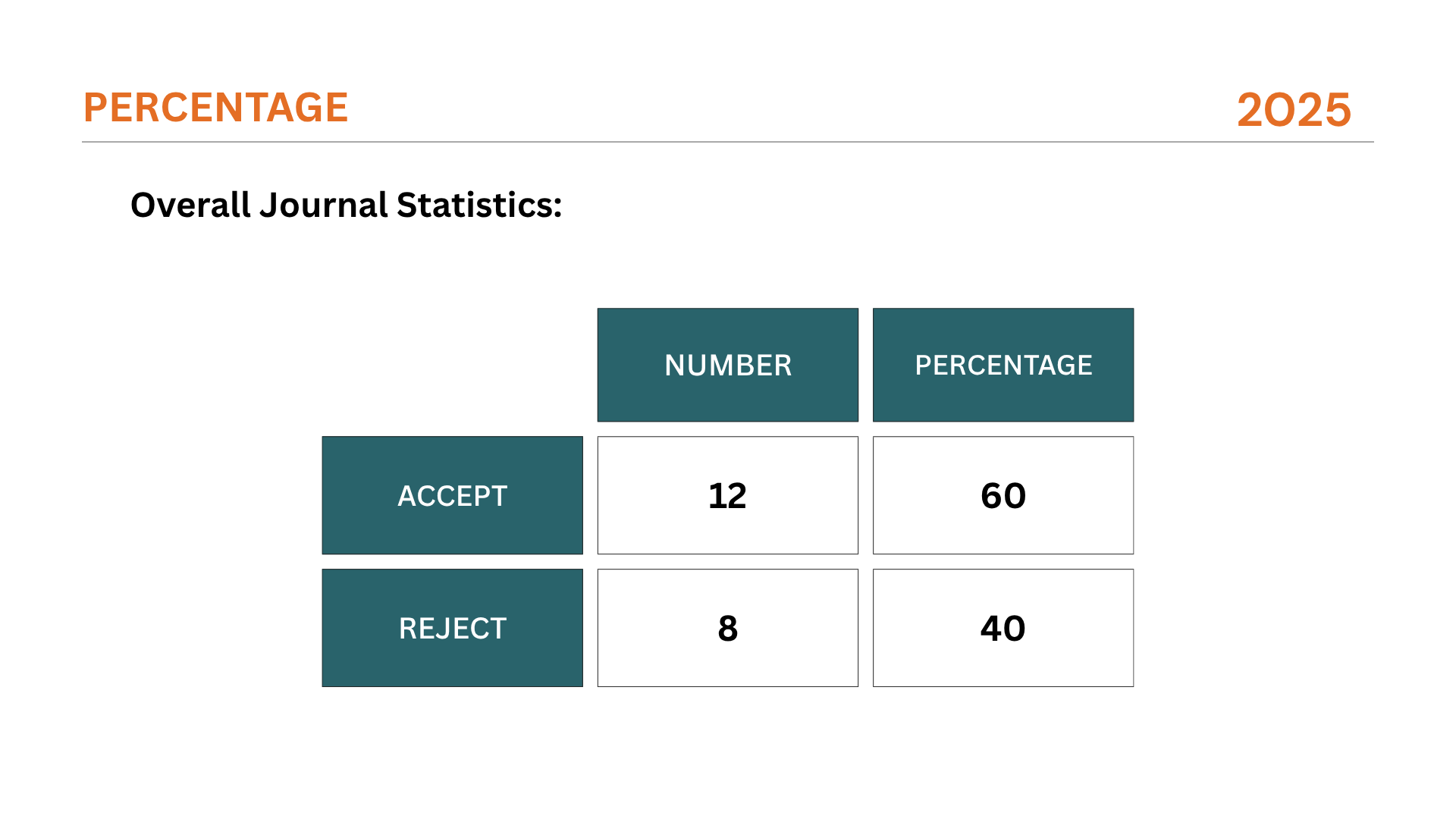Click the cell showing 60 percent

(x=1003, y=495)
